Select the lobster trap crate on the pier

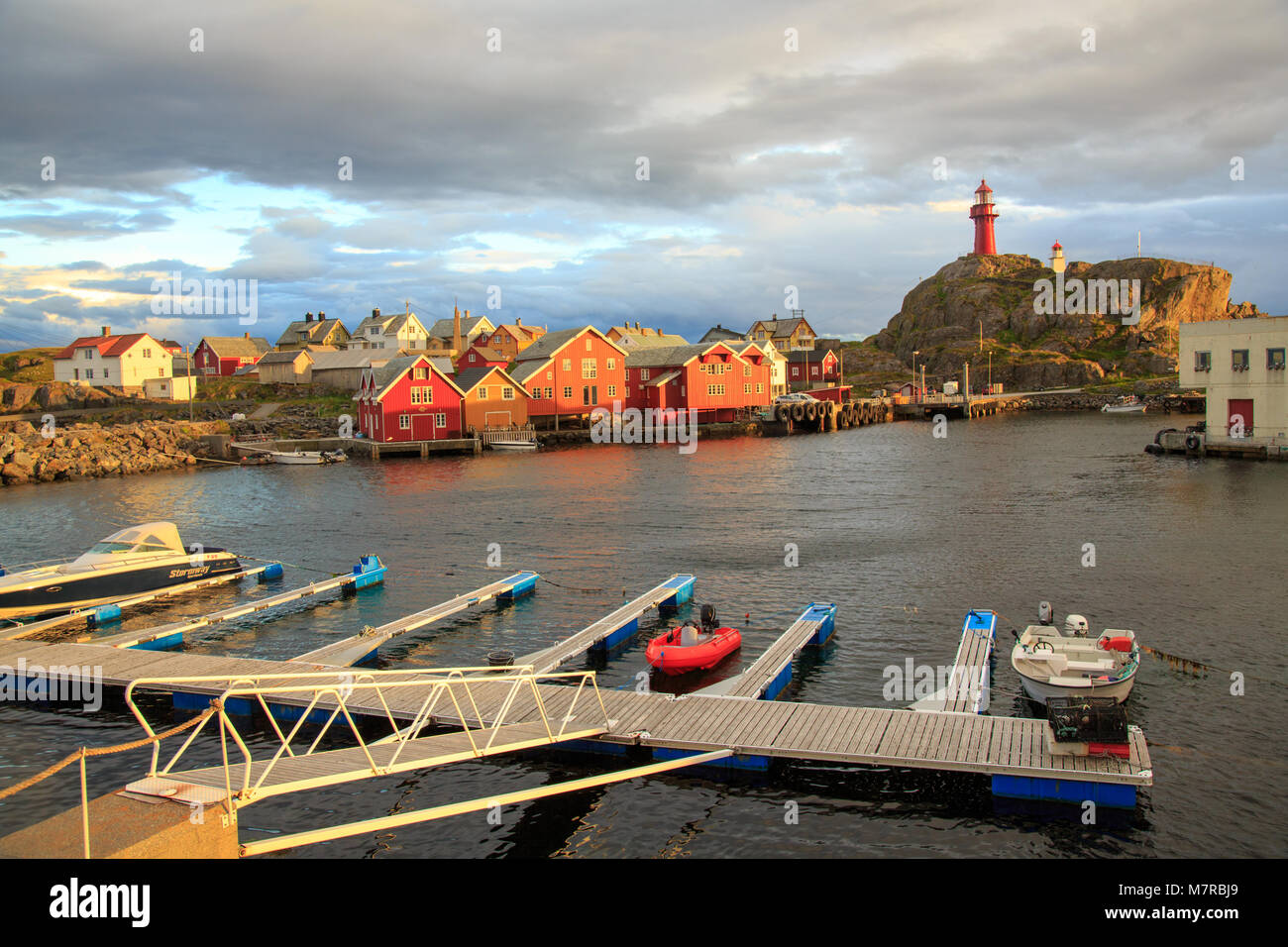pyautogui.click(x=1087, y=720)
